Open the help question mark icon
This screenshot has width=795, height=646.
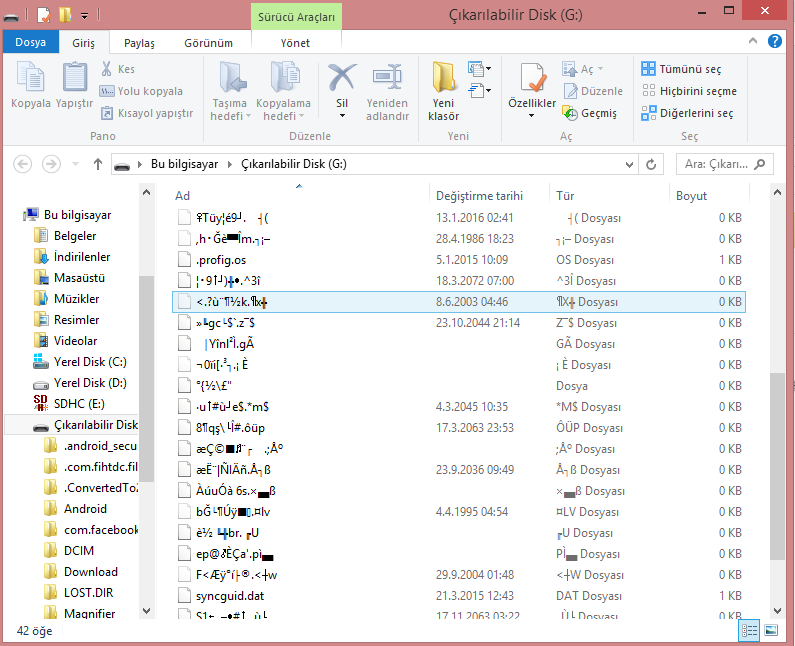(x=775, y=42)
